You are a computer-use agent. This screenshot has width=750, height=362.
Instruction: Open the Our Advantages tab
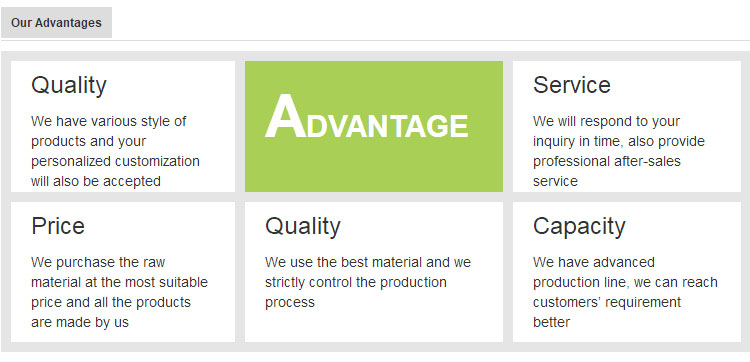pyautogui.click(x=56, y=22)
